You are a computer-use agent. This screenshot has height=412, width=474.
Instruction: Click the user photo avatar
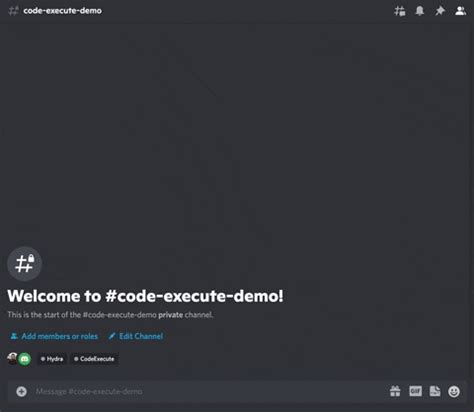12,359
